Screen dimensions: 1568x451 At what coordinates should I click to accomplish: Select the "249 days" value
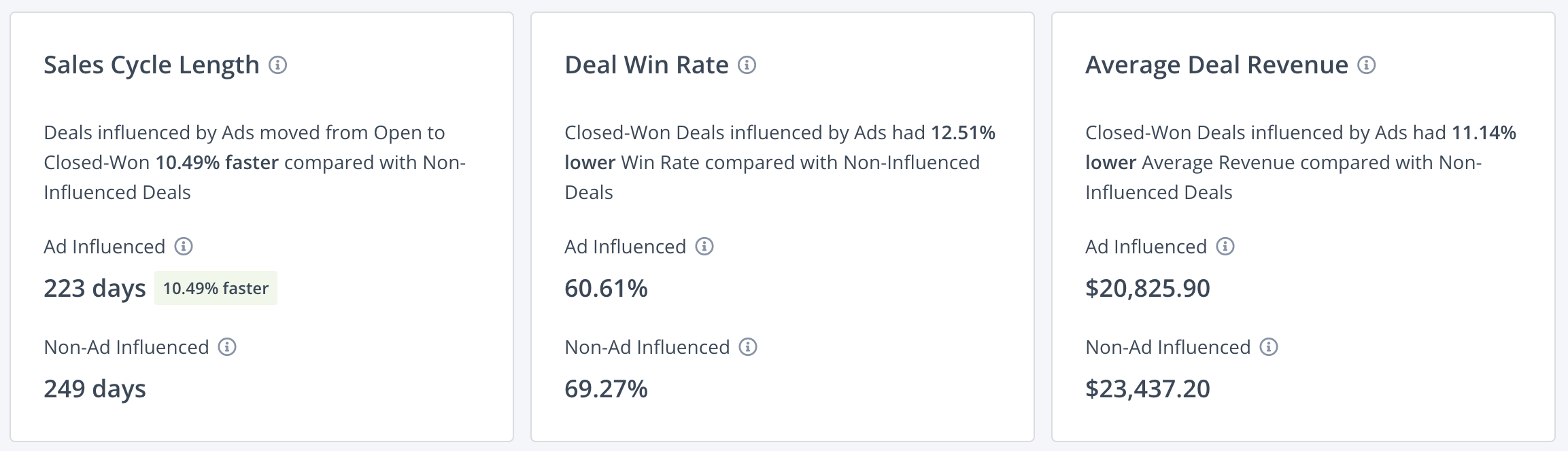[95, 389]
